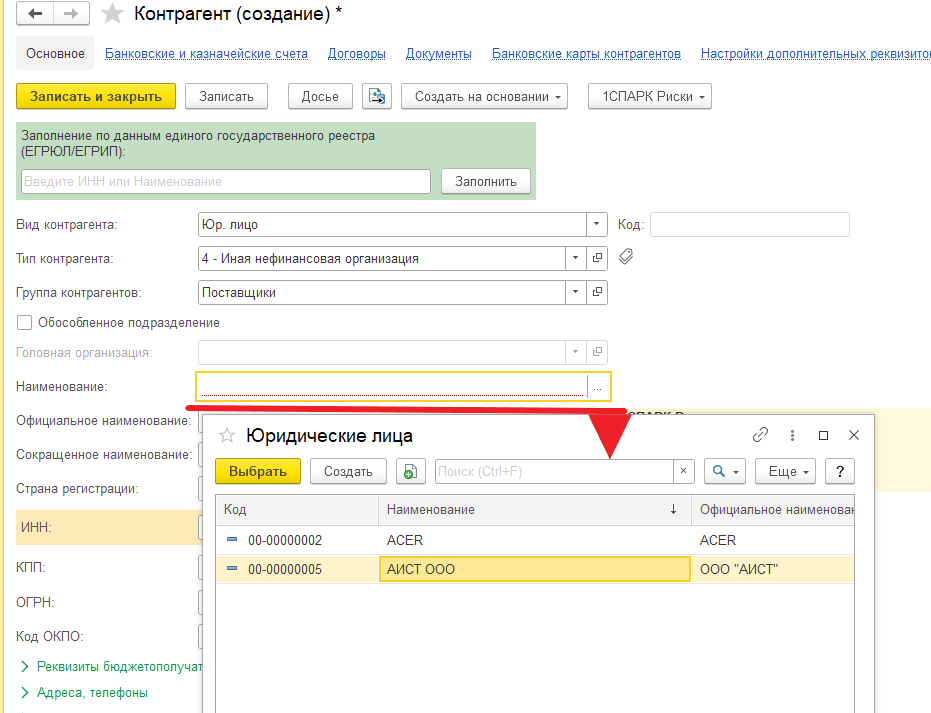Open the Еще menu in Юридические лица
The width and height of the screenshot is (931, 713).
tap(786, 471)
